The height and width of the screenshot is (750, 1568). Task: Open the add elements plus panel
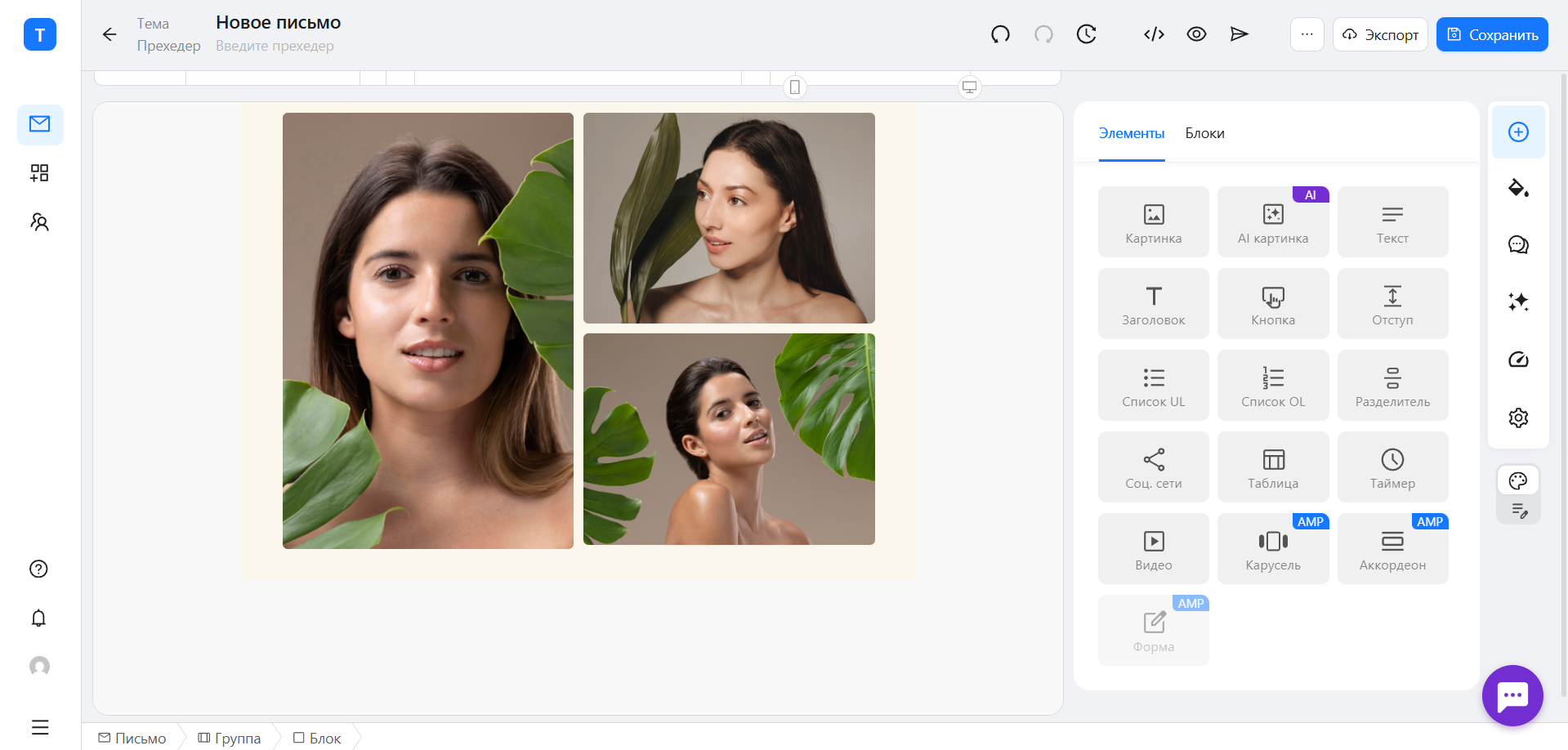[x=1518, y=132]
